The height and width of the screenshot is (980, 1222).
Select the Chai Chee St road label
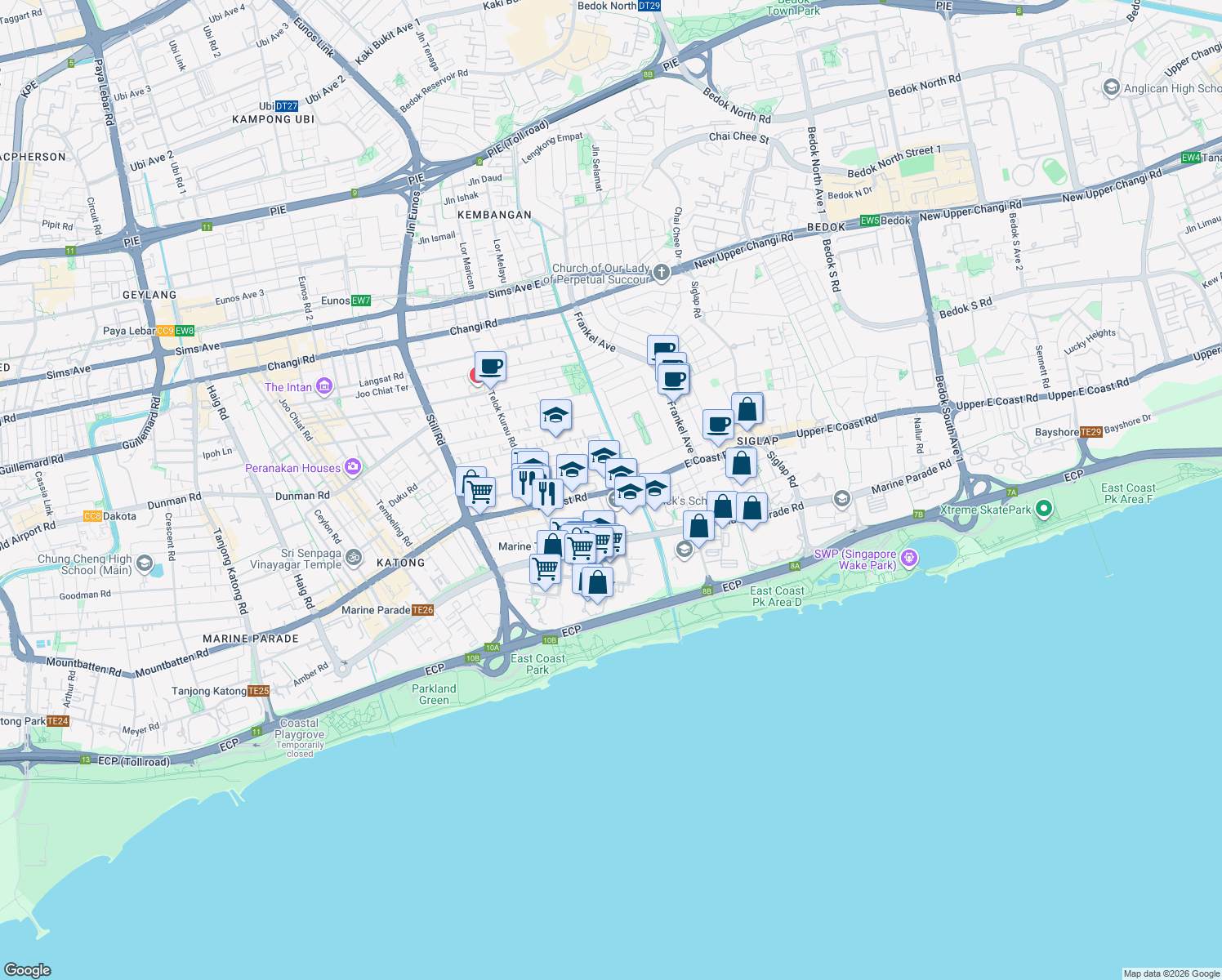pos(739,137)
